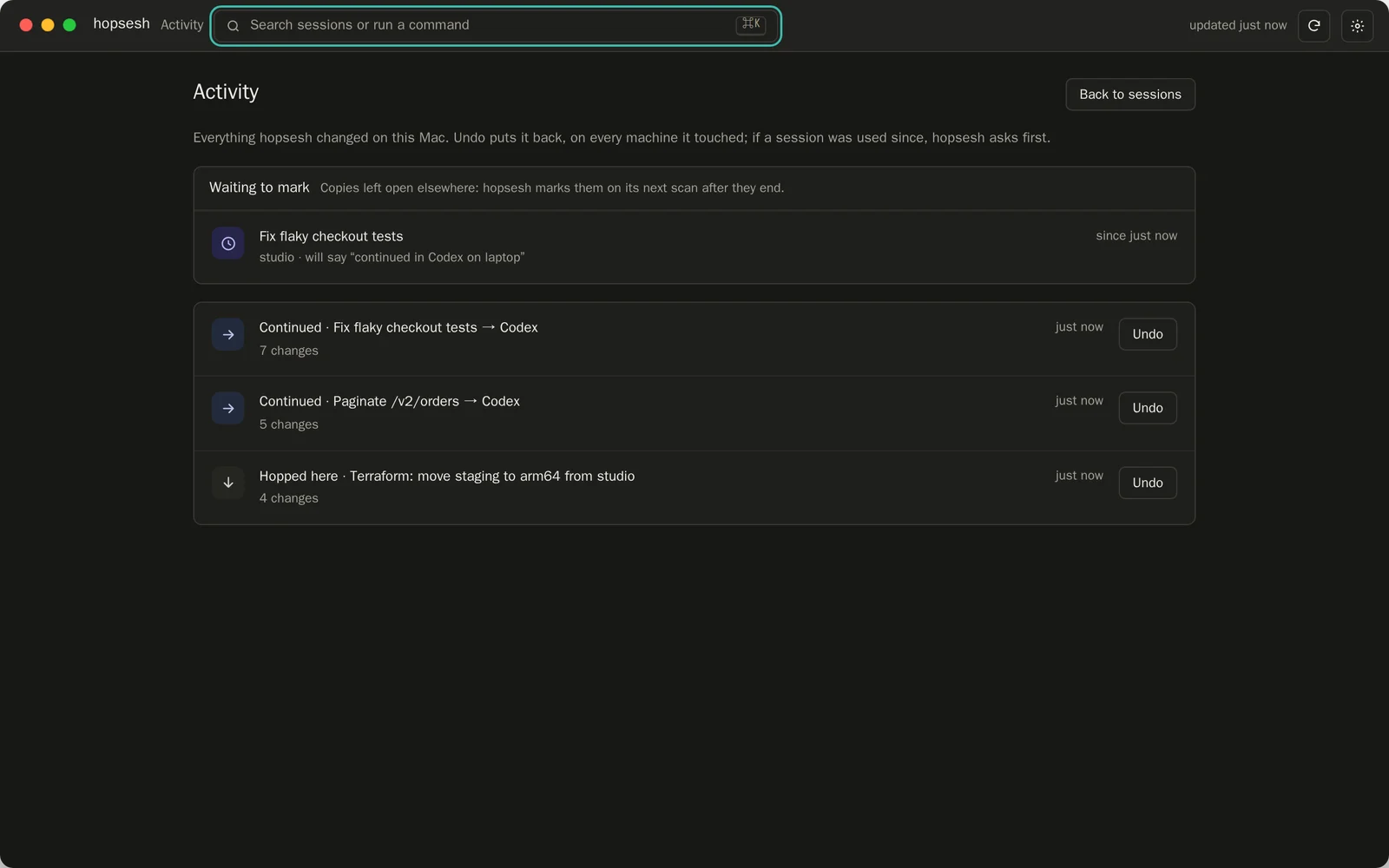Click 'studio · will say continued in Codex on laptop'

point(392,258)
